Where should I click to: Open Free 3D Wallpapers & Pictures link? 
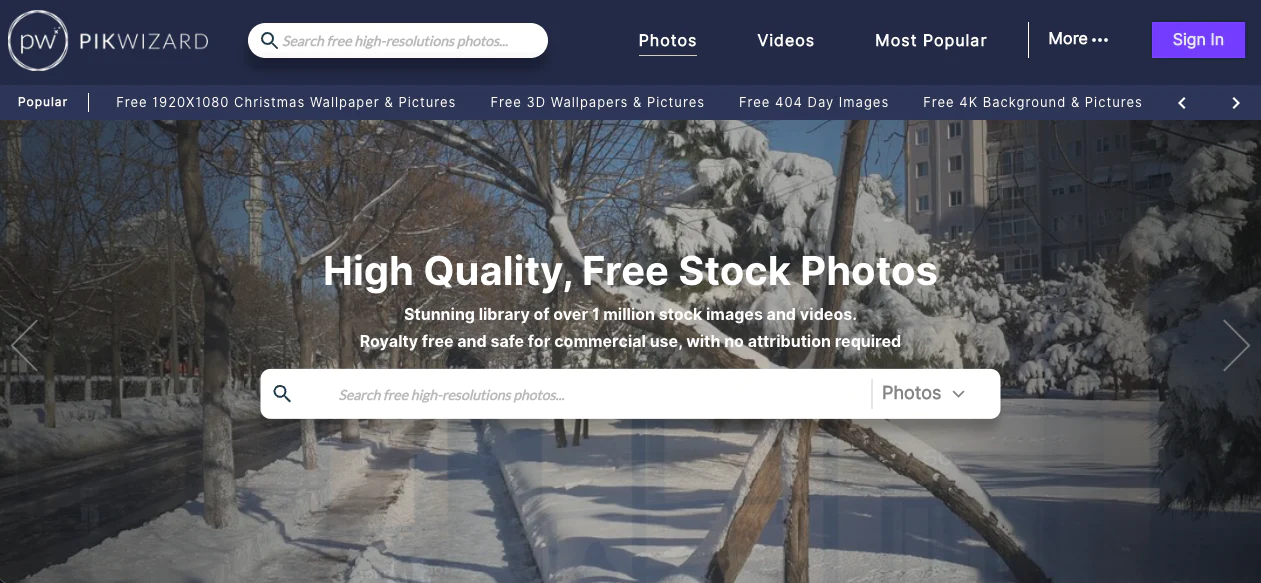click(597, 102)
